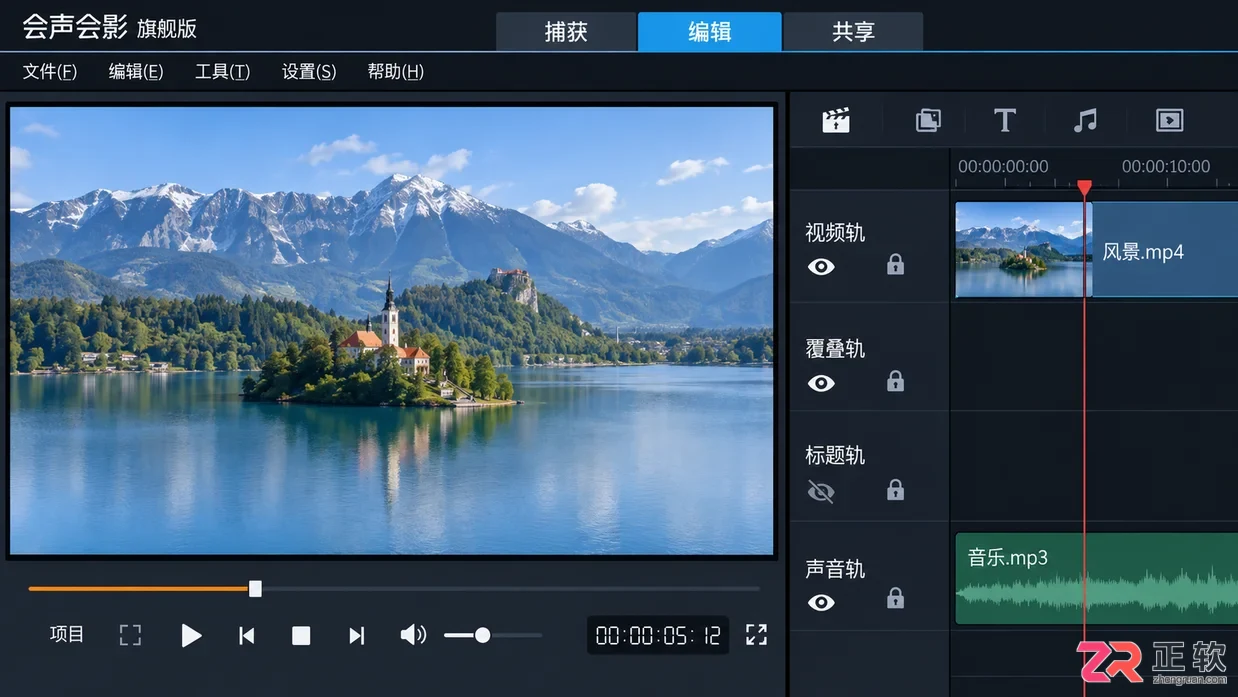Click the red playhead marker on timeline
Viewport: 1238px width, 697px height.
point(1084,188)
